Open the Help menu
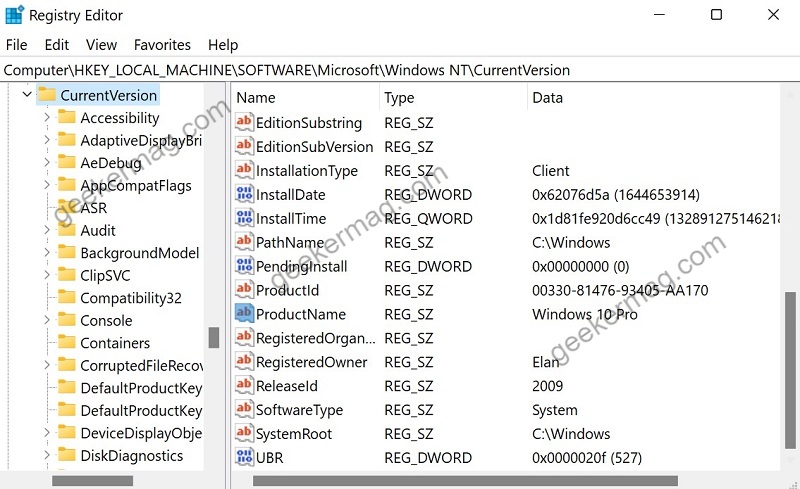This screenshot has width=800, height=489. click(x=223, y=45)
